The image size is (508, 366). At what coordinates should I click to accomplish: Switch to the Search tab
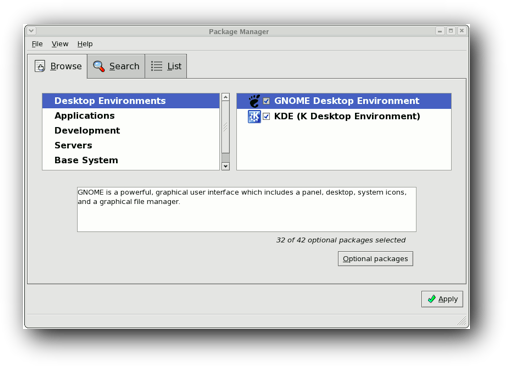tap(116, 66)
